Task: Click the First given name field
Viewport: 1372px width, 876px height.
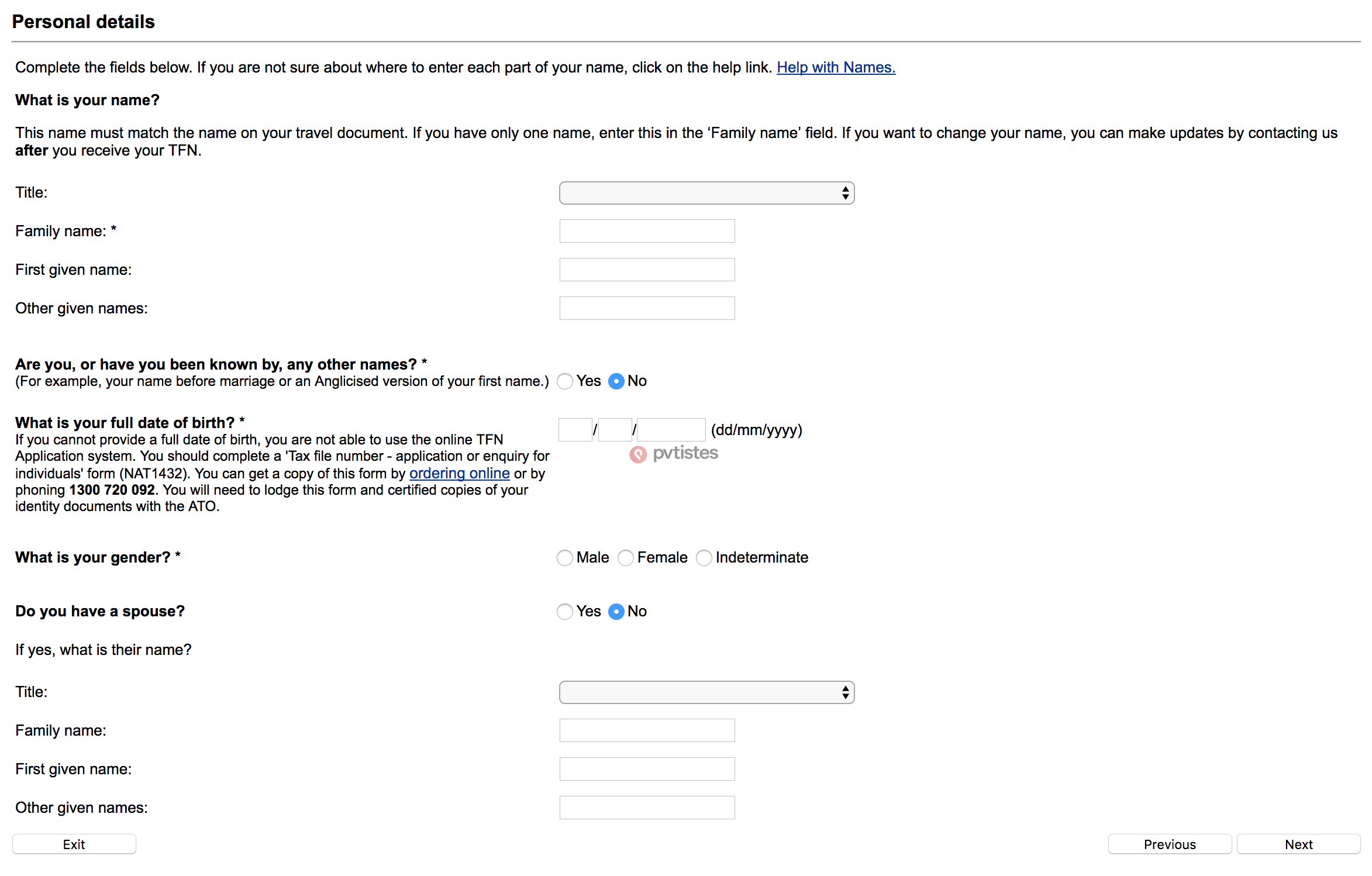Action: (x=647, y=270)
